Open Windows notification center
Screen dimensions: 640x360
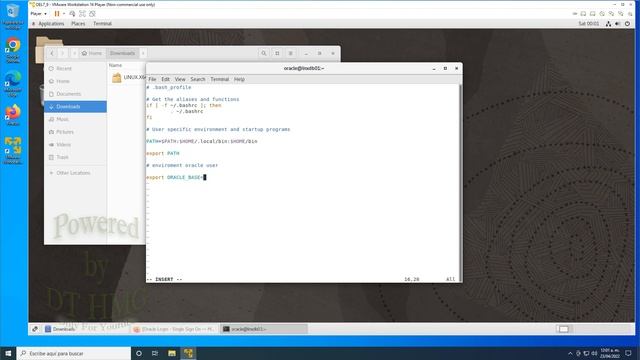click(x=629, y=353)
